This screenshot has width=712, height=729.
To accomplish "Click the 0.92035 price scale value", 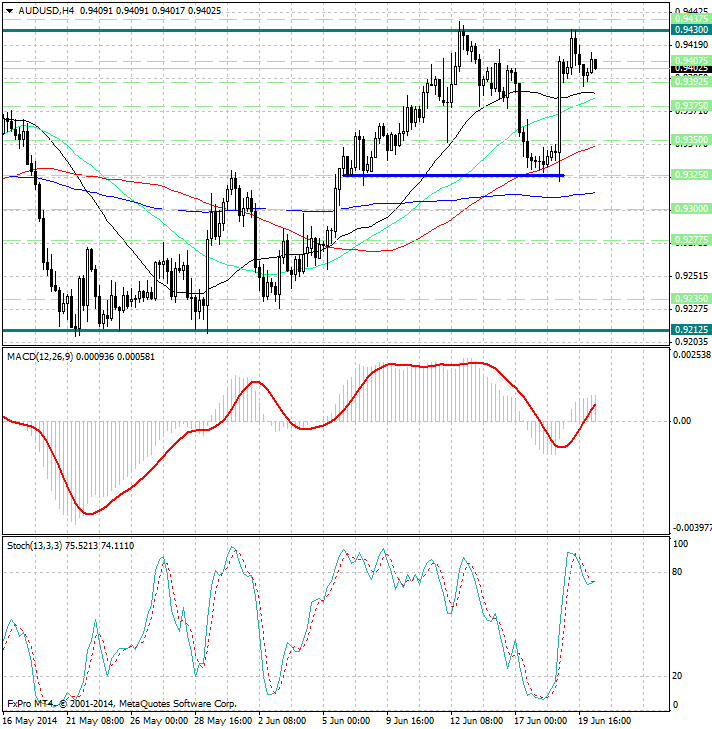I will click(691, 342).
